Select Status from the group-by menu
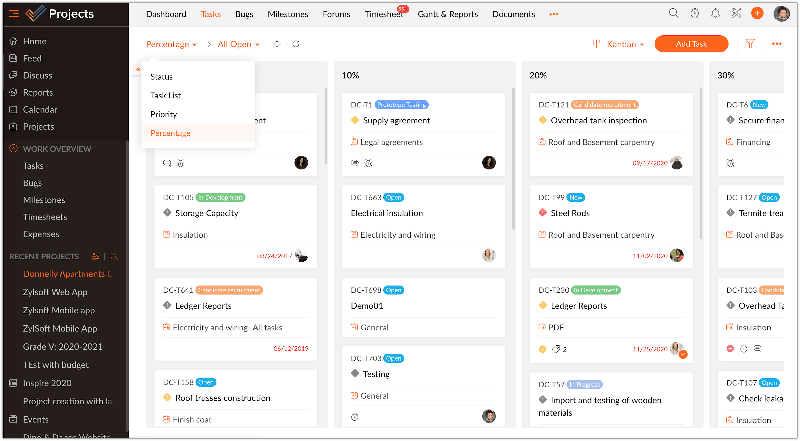 161,77
